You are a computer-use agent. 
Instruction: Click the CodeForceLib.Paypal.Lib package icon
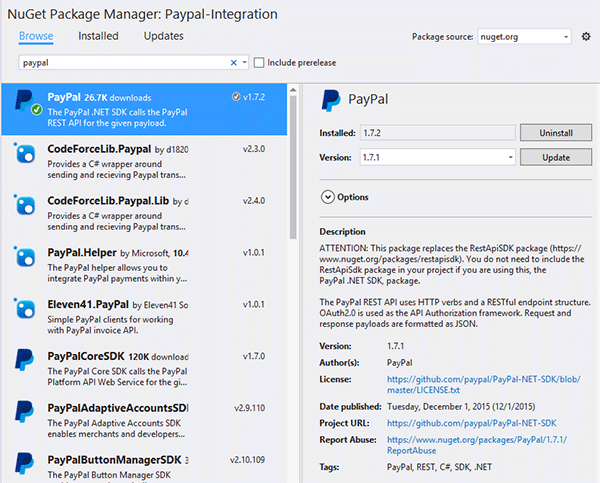click(25, 205)
